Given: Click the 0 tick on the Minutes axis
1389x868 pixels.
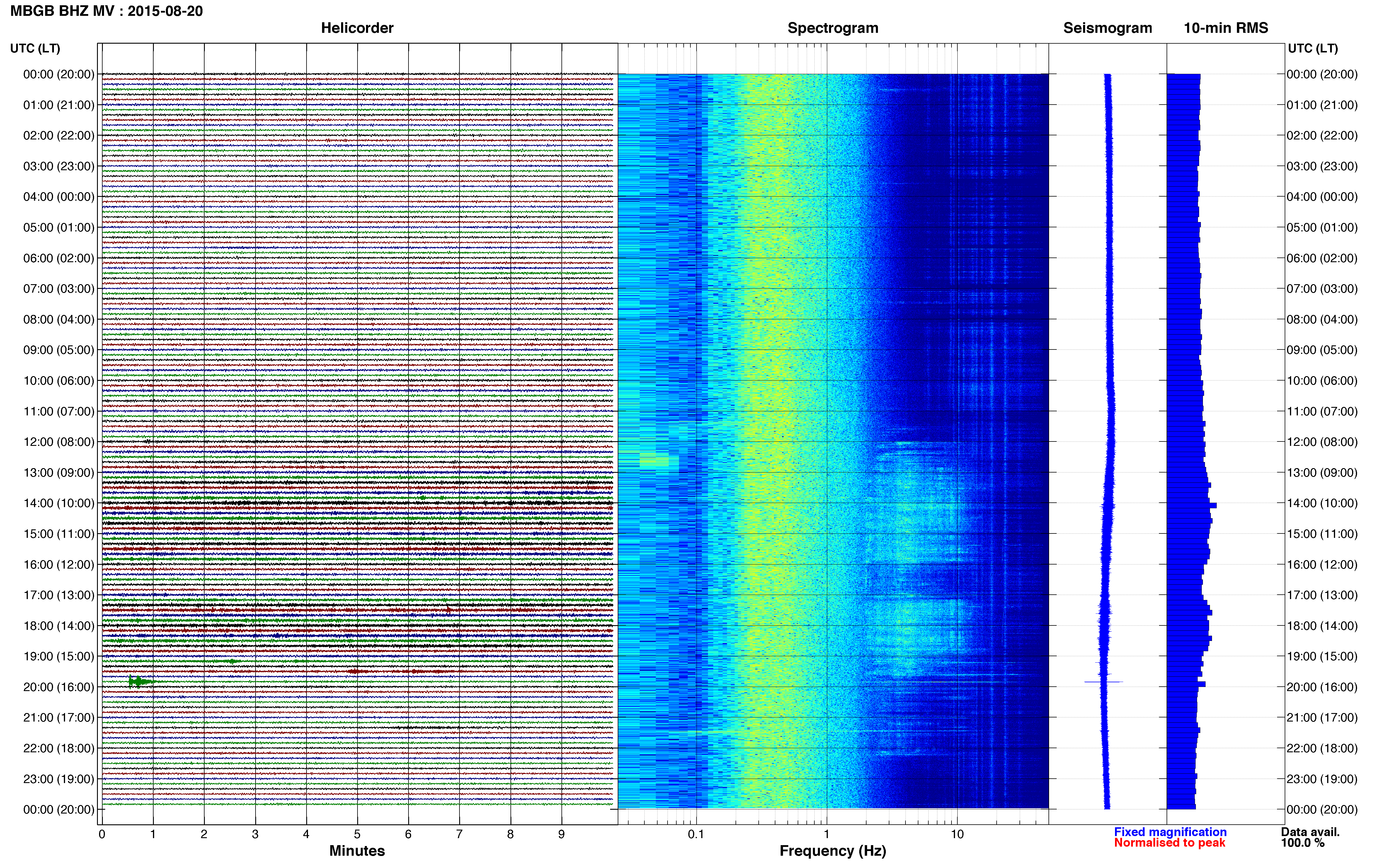Looking at the screenshot, I should click(x=102, y=834).
